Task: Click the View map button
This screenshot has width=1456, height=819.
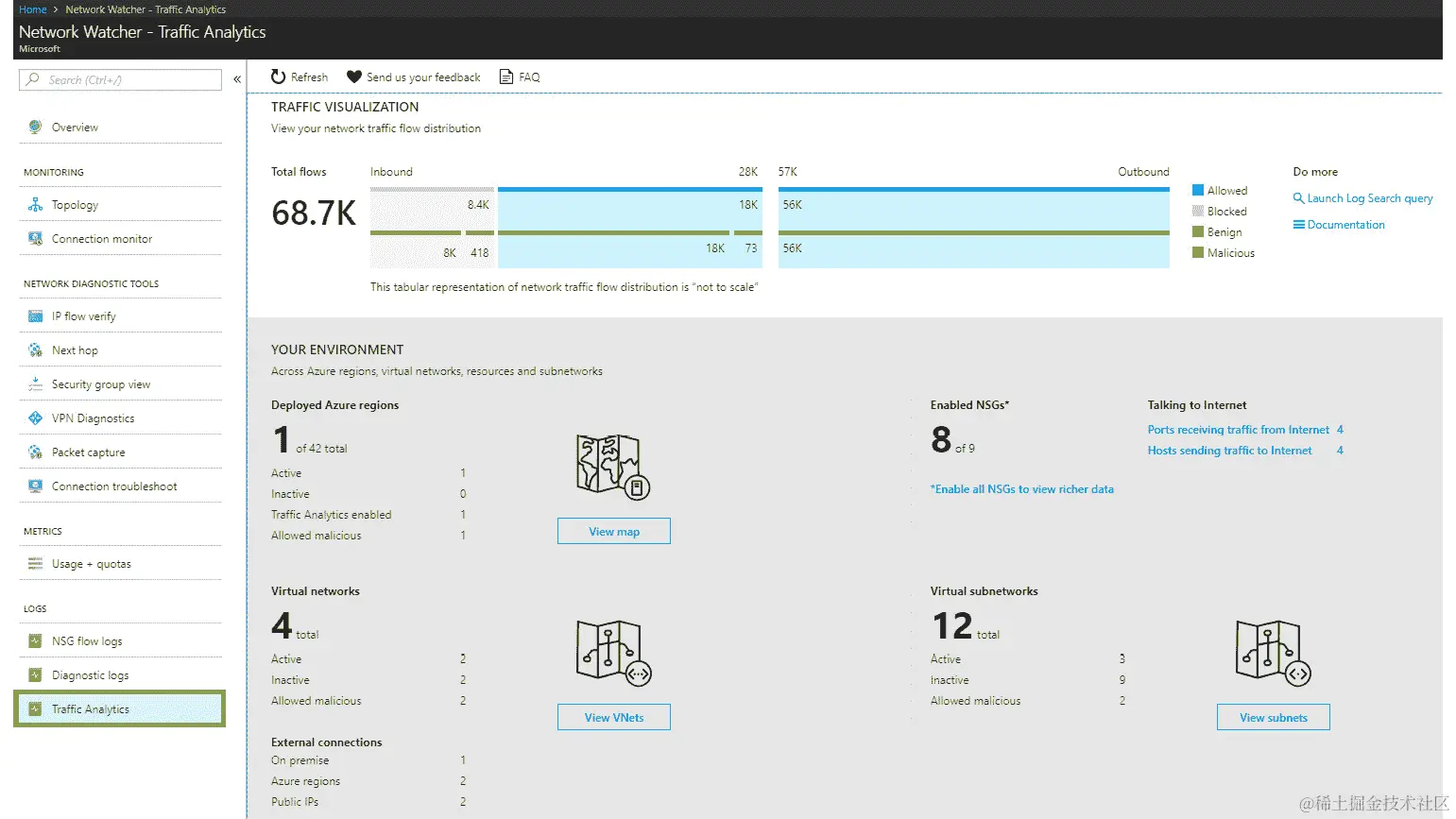Action: pos(613,531)
